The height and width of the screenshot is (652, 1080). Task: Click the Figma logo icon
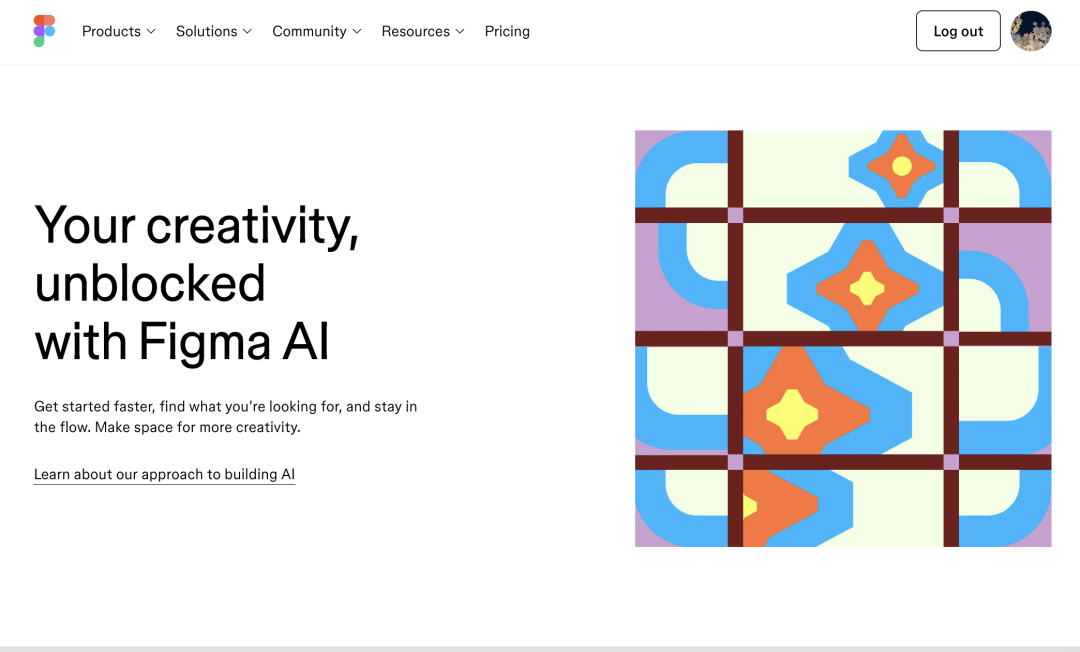coord(44,31)
